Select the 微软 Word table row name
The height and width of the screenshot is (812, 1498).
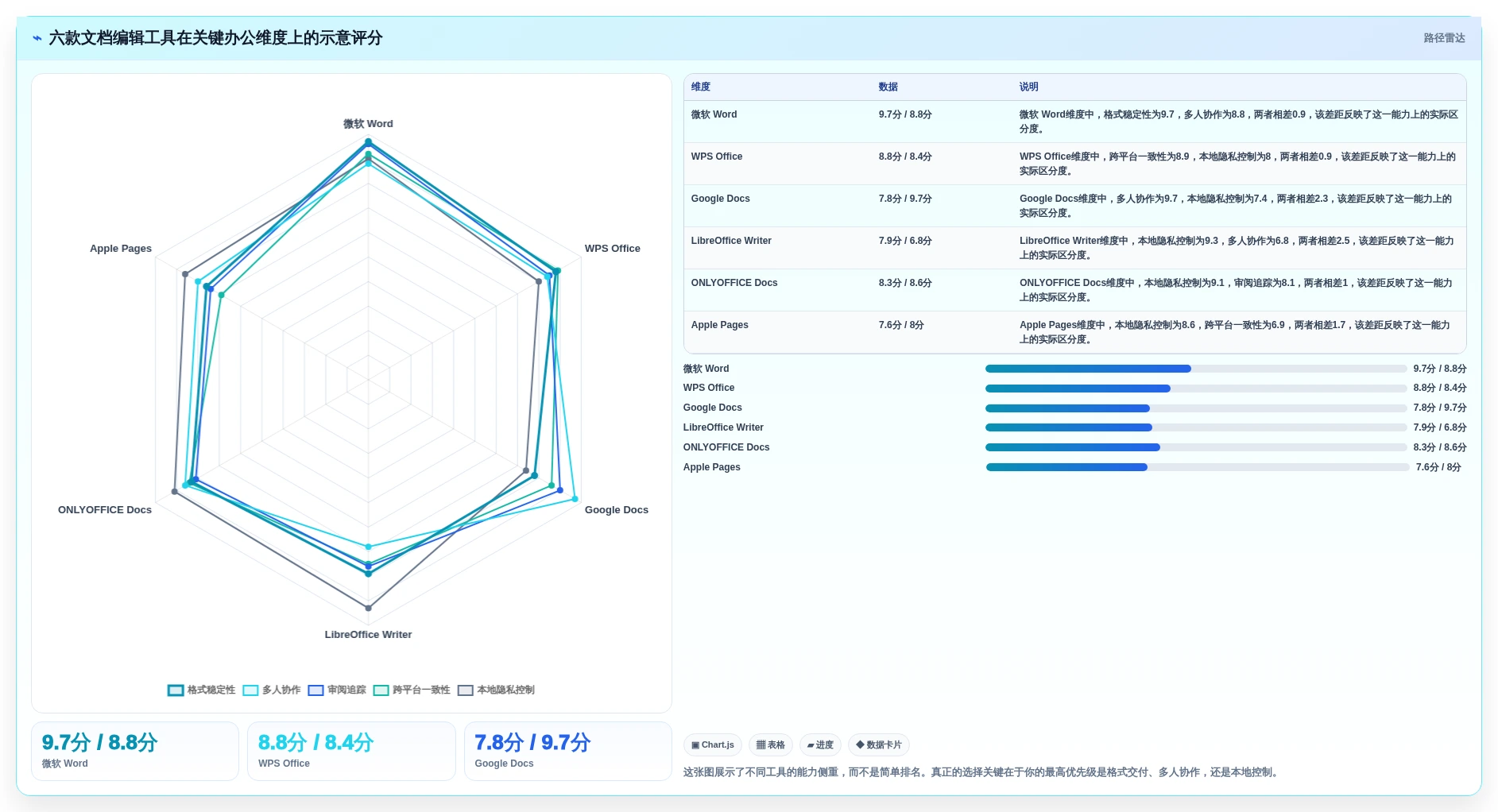click(714, 114)
